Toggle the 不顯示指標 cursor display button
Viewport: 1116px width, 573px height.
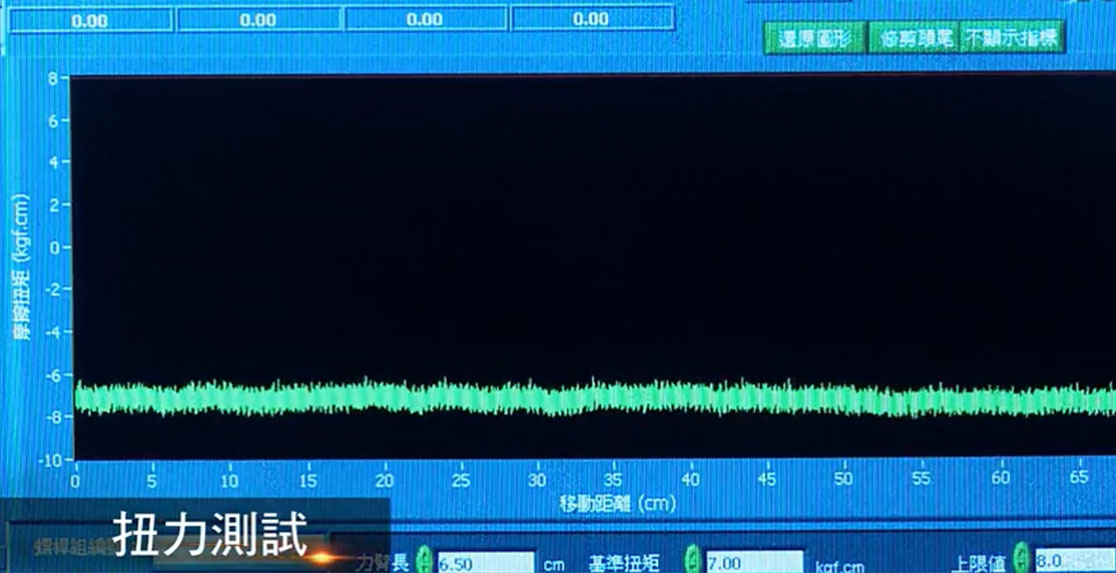[x=1010, y=39]
